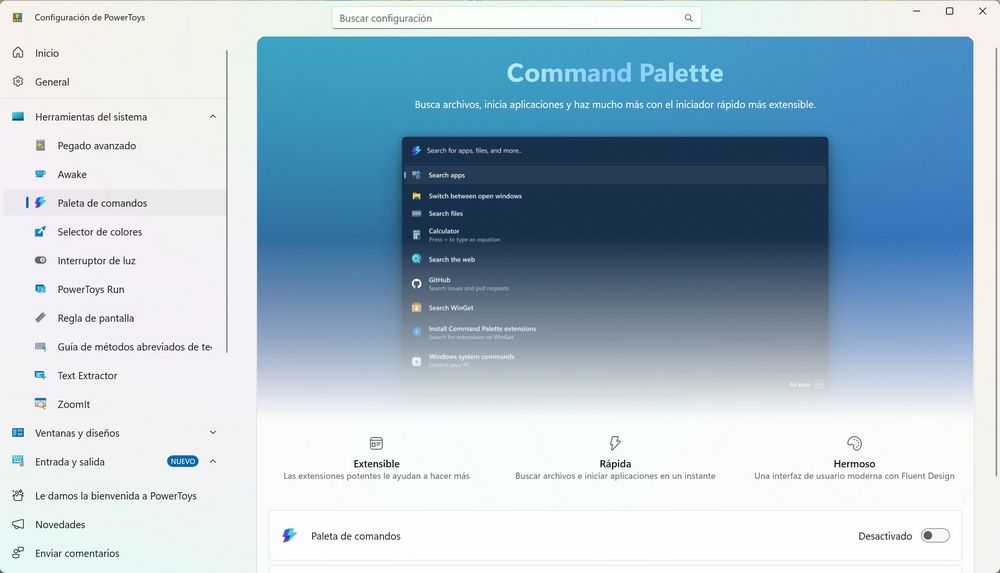Enable the Paleta de comandos toggle
Image resolution: width=1000 pixels, height=573 pixels.
(x=934, y=536)
